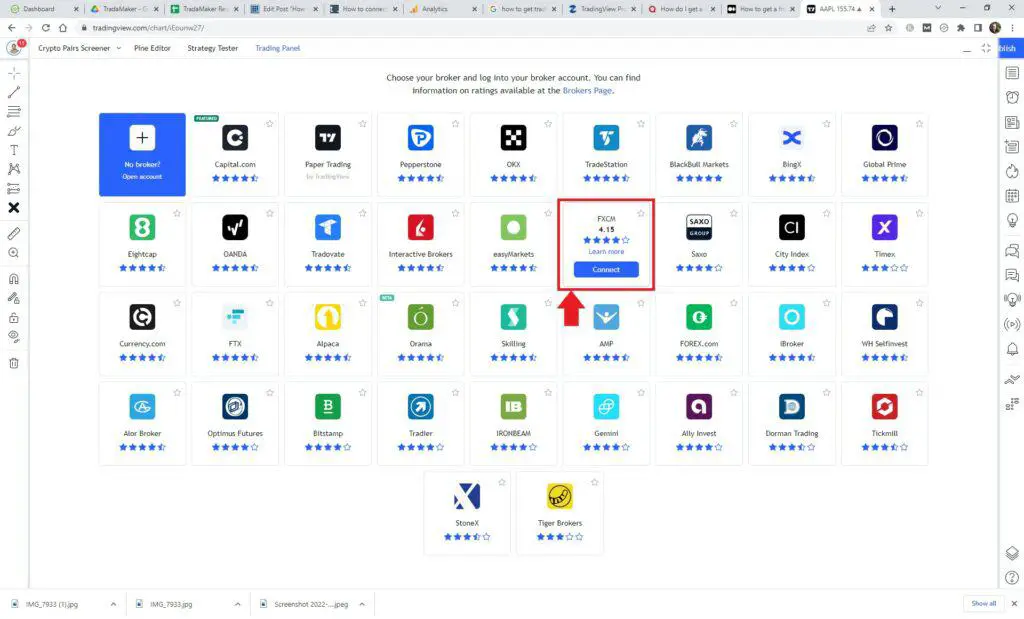This screenshot has width=1024, height=619.
Task: Open the Brokers Page link
Action: tap(587, 91)
